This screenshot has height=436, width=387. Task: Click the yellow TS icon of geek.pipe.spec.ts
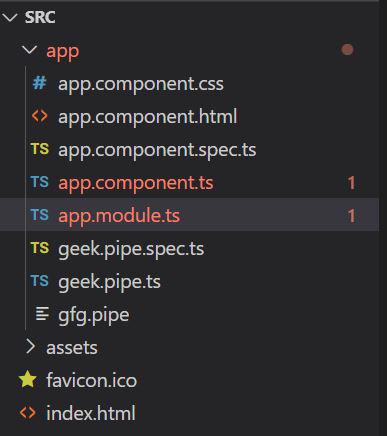[40, 248]
